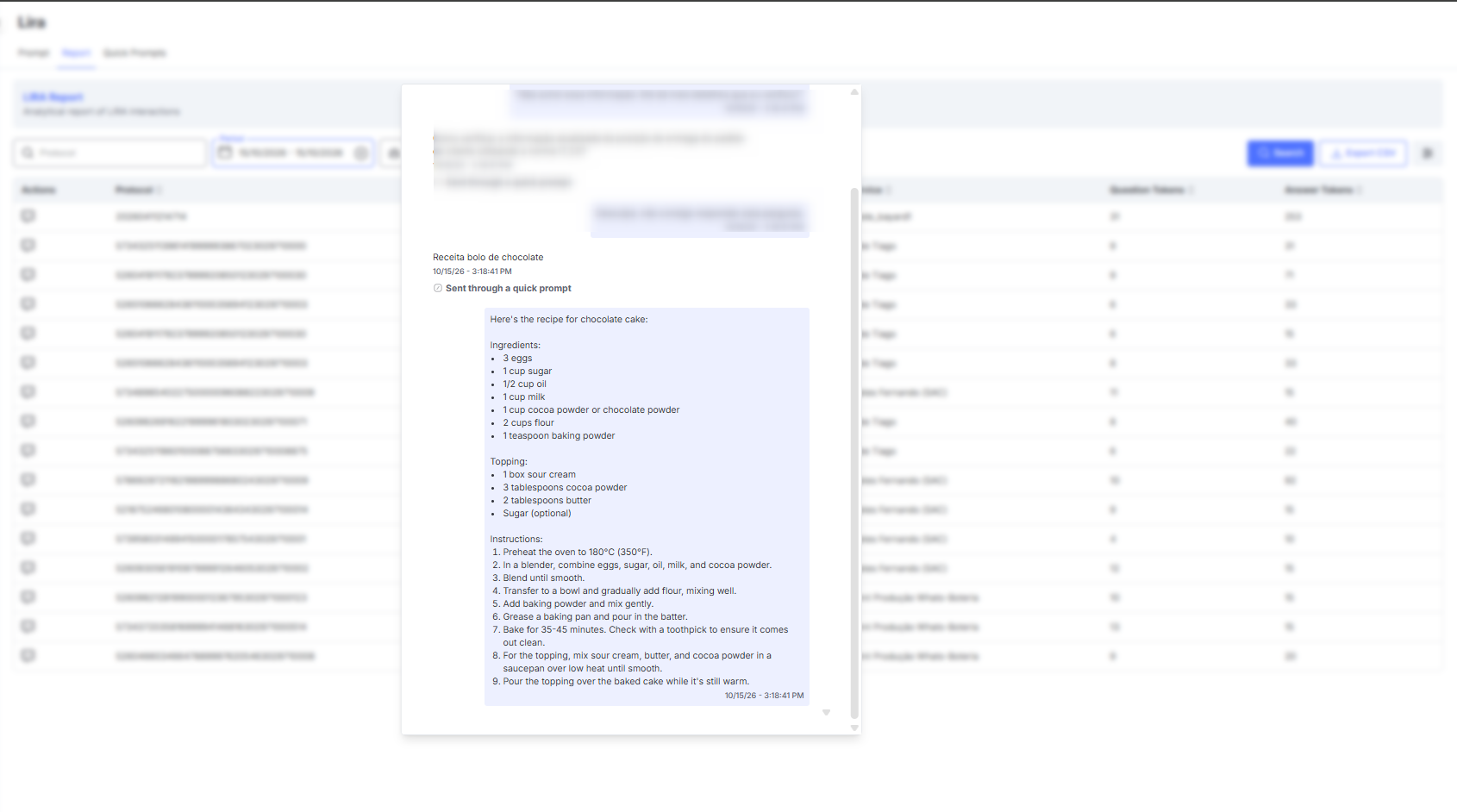The image size is (1457, 812).
Task: Click the scroll-down arrow of the conversation popup
Action: click(x=854, y=728)
